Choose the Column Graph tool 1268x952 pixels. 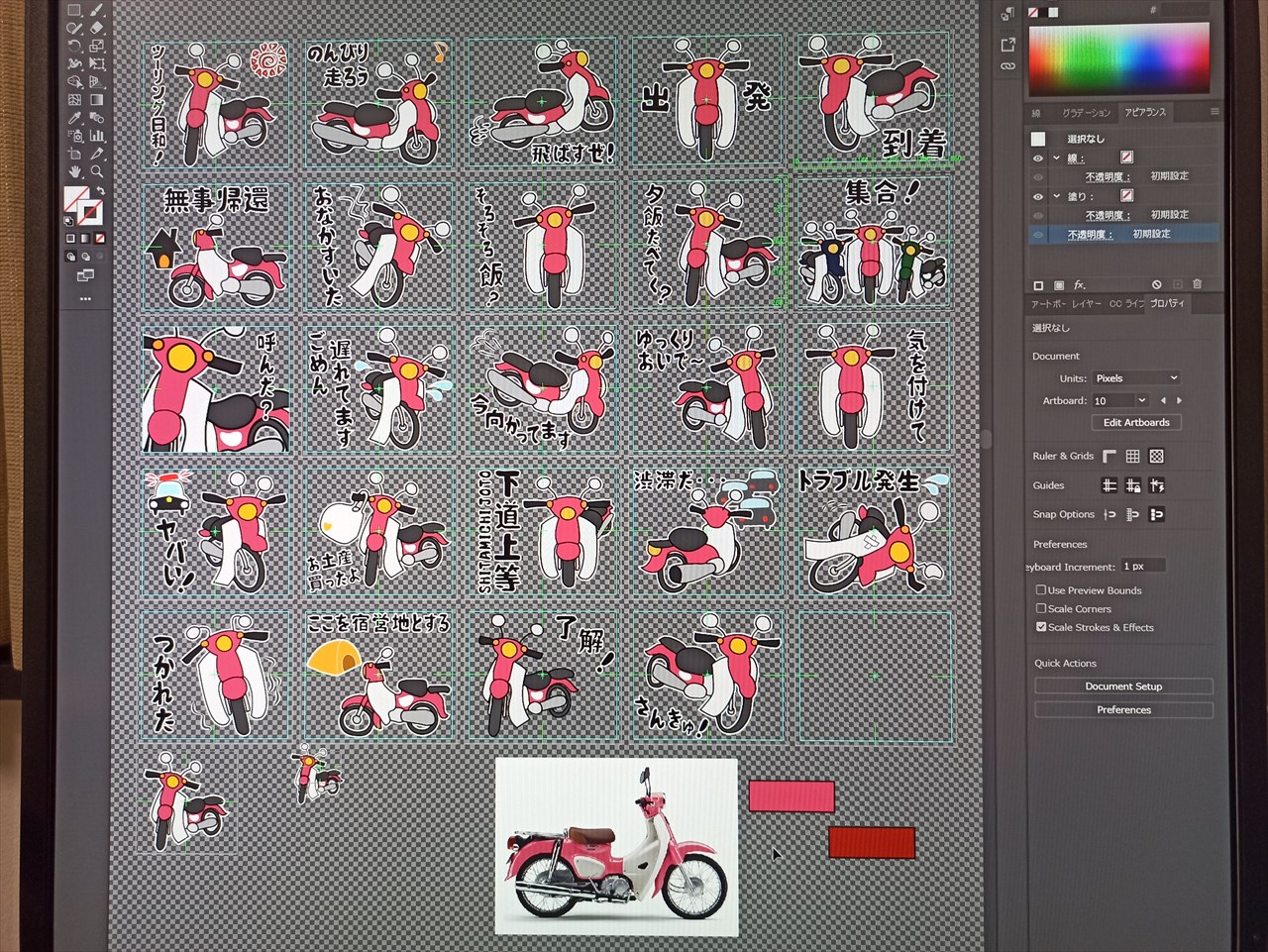pyautogui.click(x=97, y=136)
